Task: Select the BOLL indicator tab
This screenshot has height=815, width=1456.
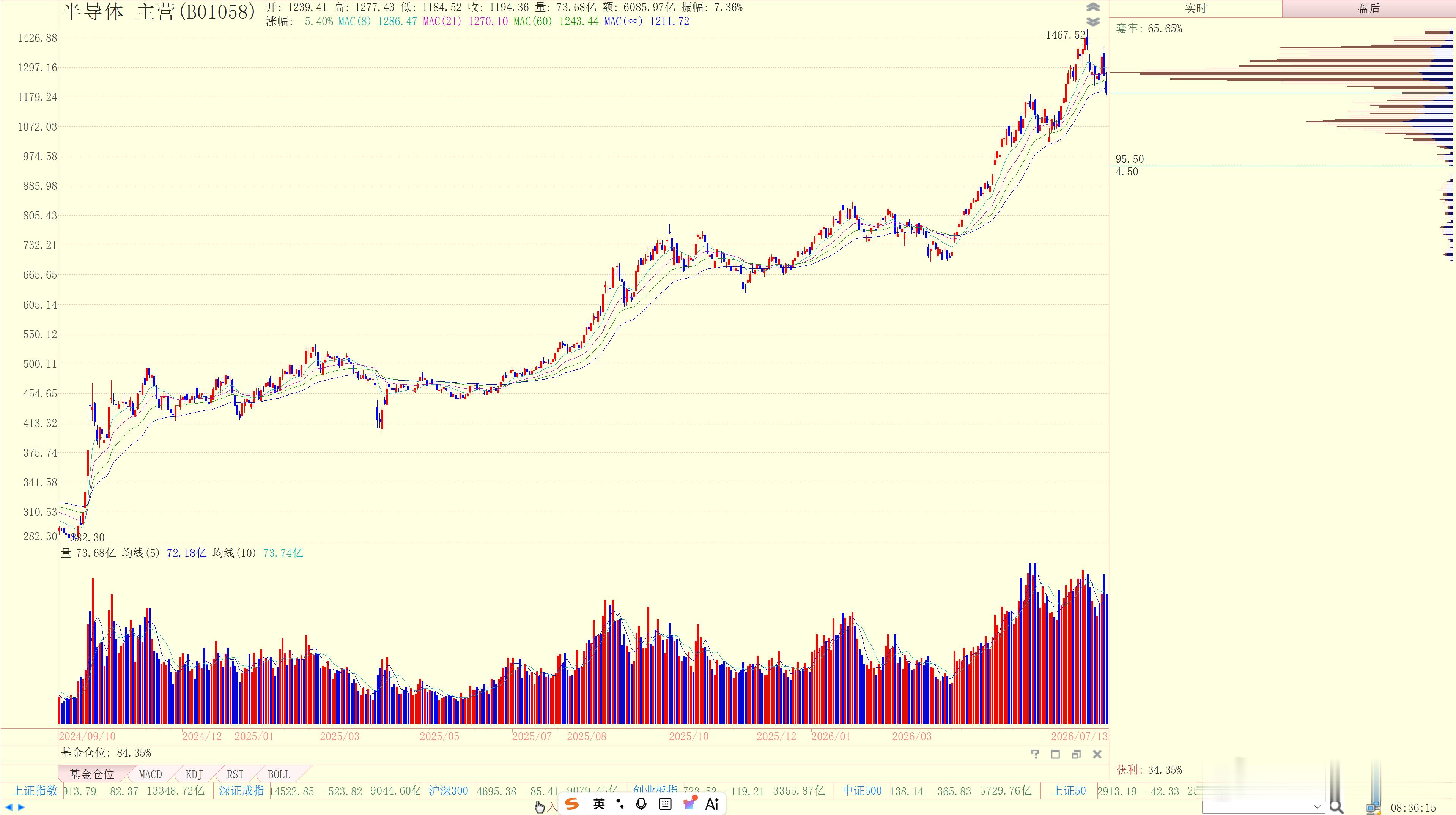Action: coord(279,774)
